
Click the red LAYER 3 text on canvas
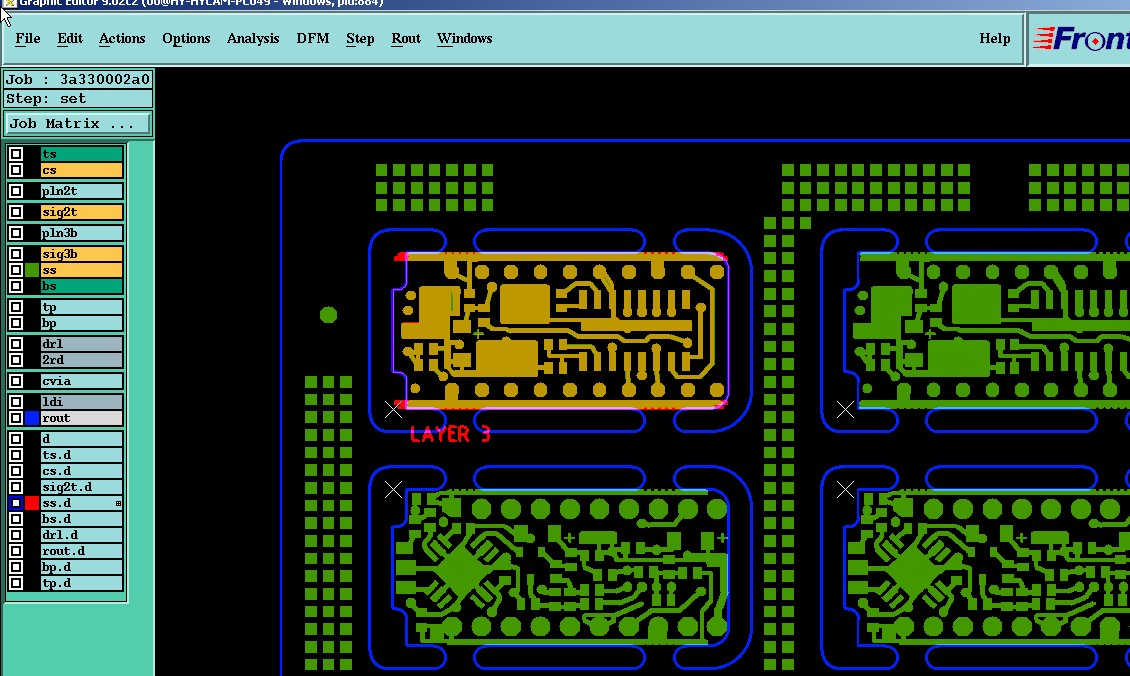450,434
